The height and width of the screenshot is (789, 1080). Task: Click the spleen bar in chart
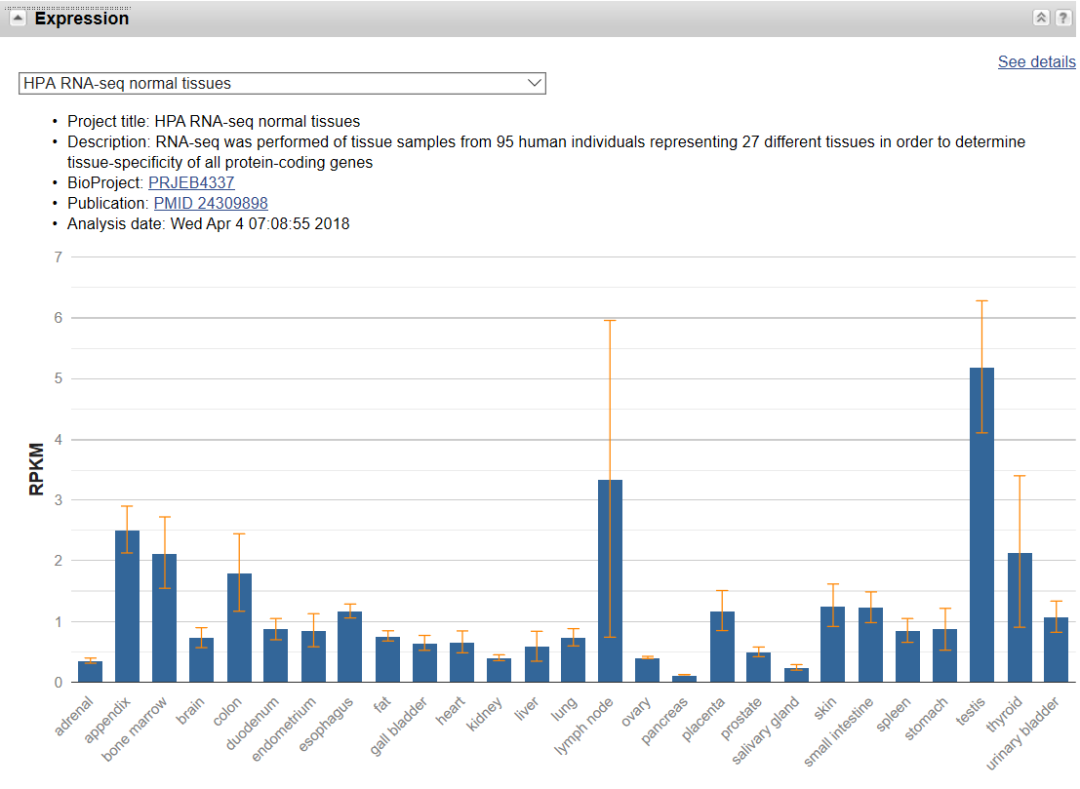907,657
